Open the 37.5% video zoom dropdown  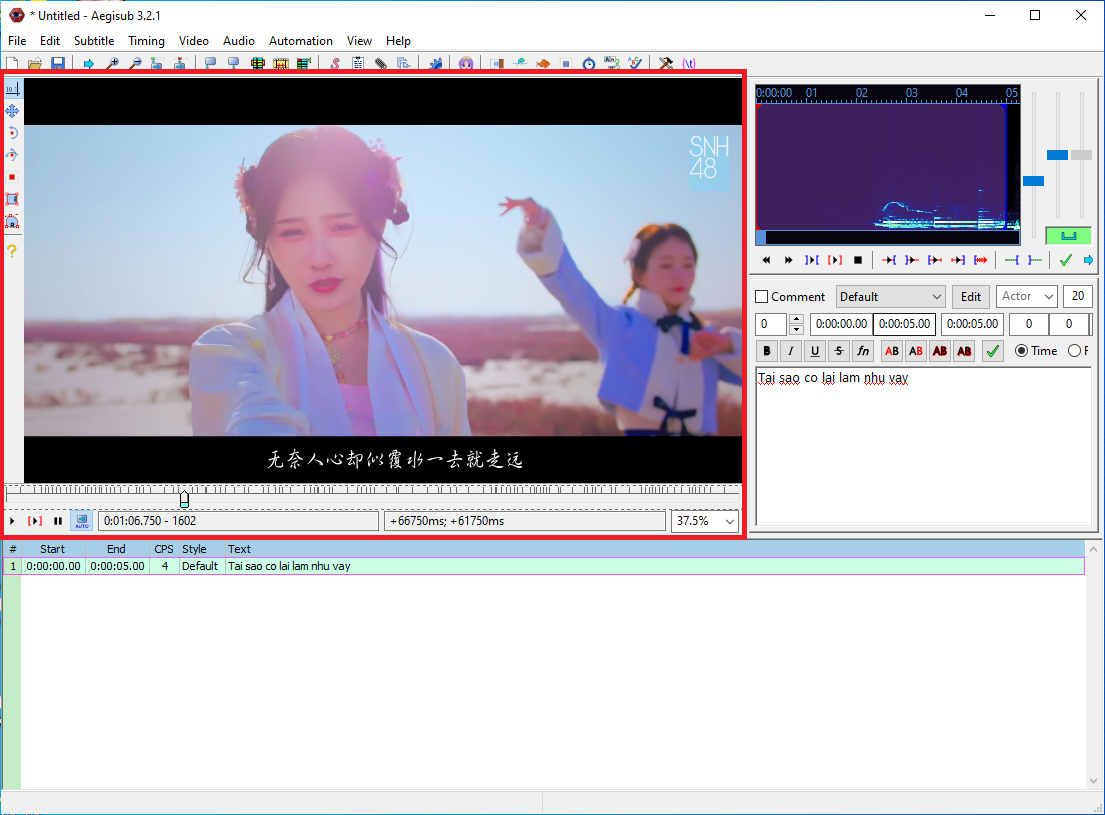[705, 521]
